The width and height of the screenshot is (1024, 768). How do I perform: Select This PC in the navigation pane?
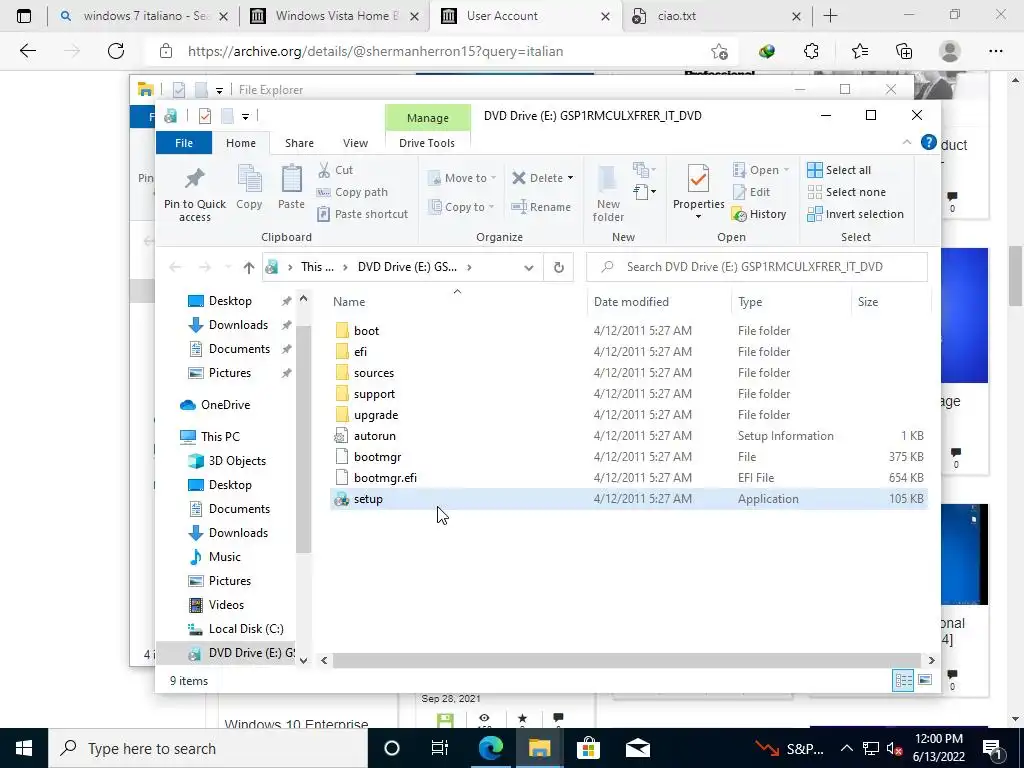pos(220,436)
